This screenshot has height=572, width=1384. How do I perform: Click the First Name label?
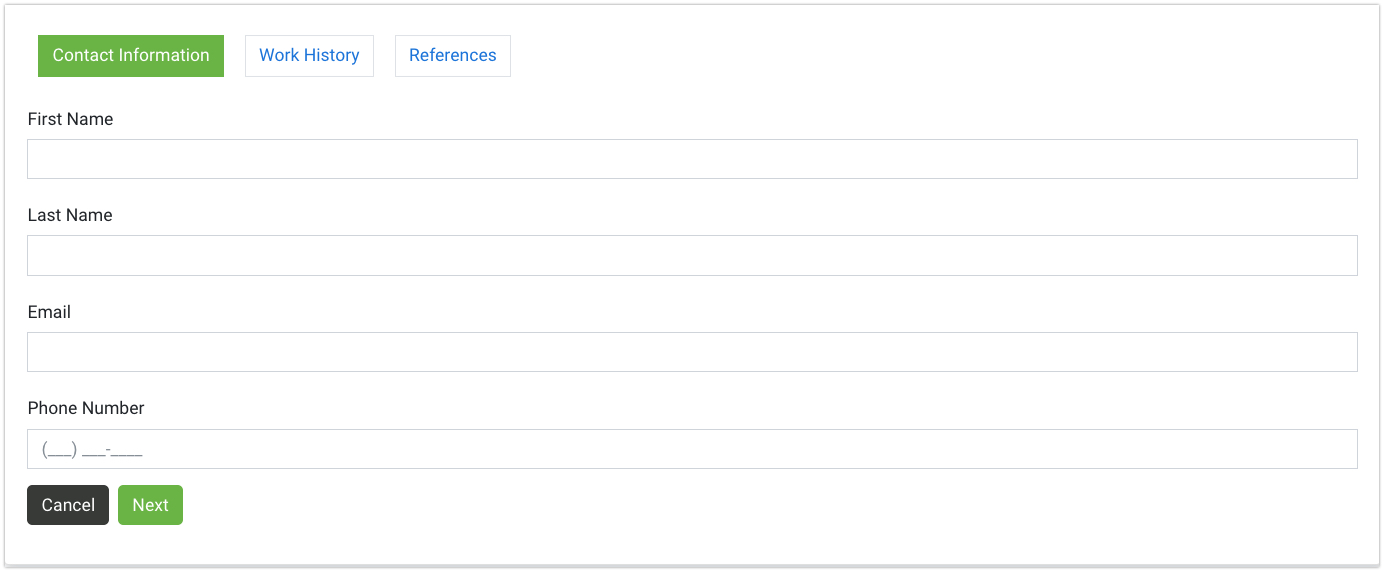(x=70, y=119)
